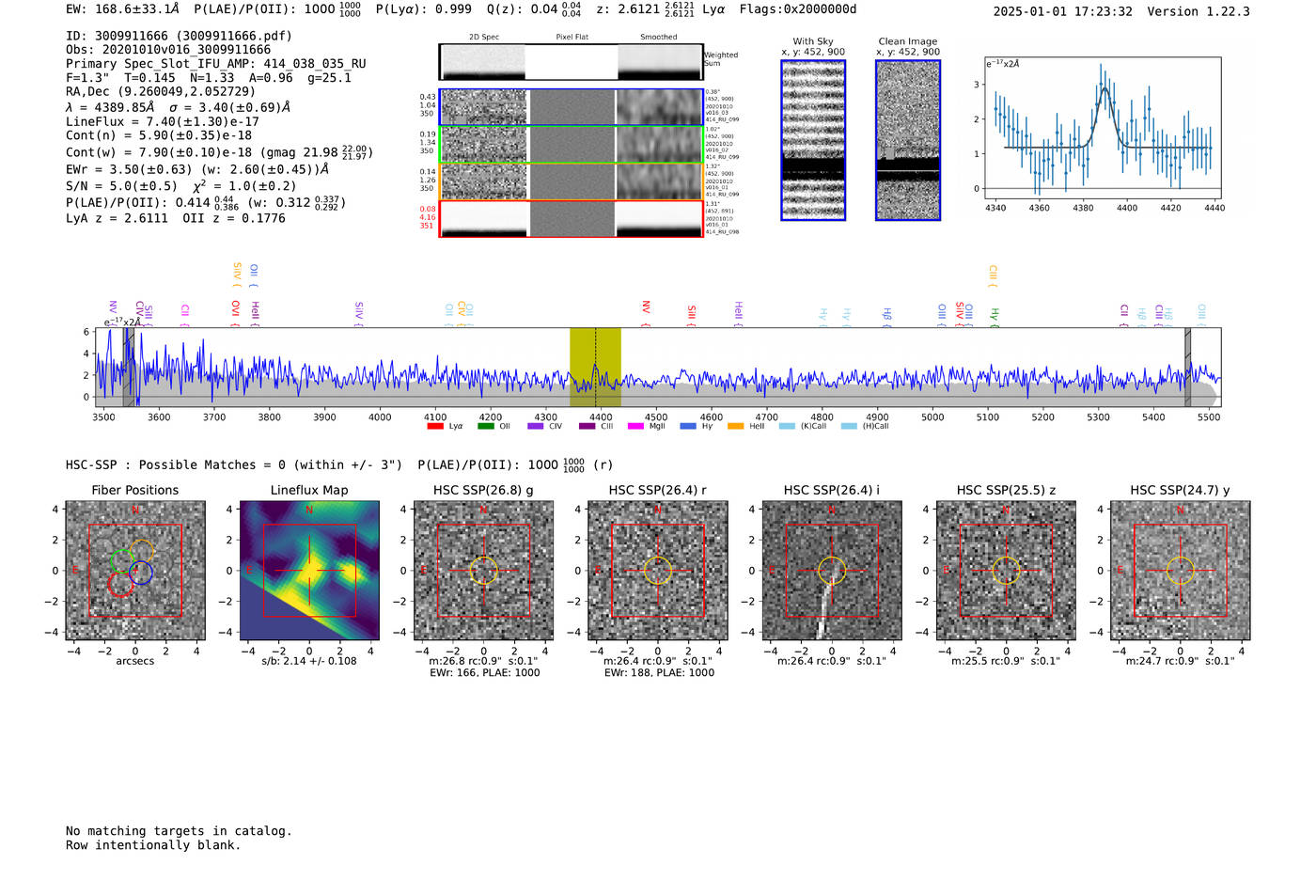Click the dashed red fiber circle
This screenshot has height=896, width=1316.
119,584
